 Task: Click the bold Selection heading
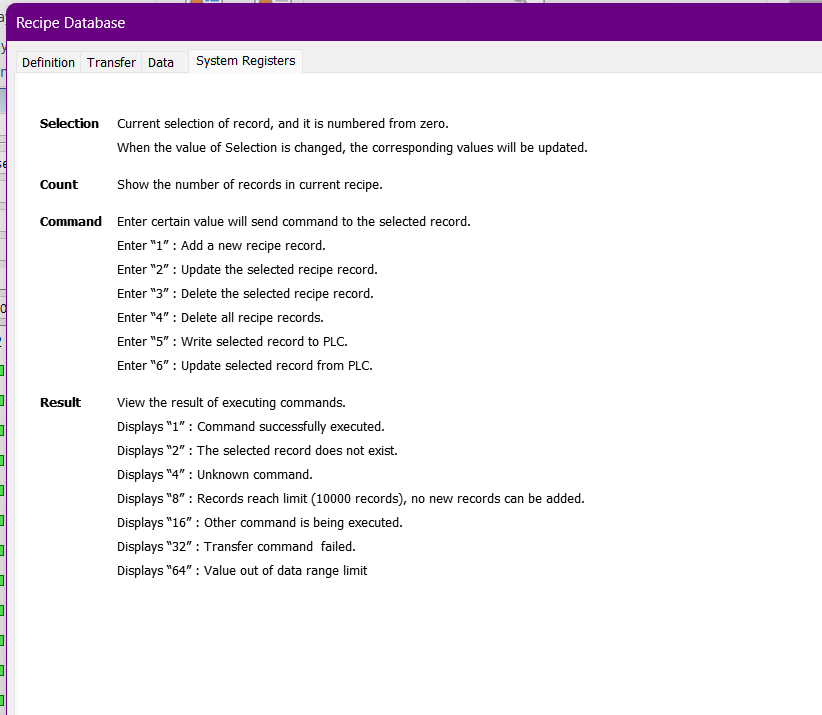click(69, 124)
